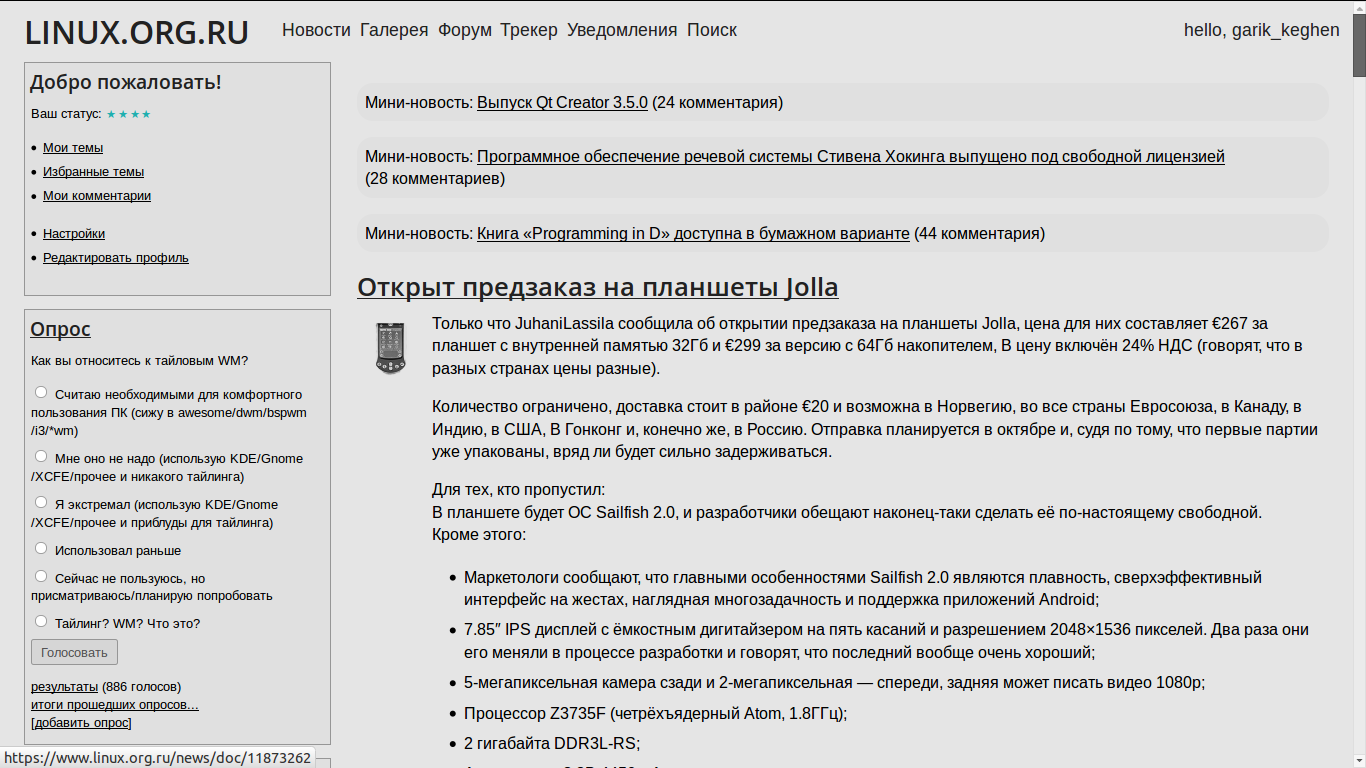Choose 'Сейчас не пользуюсь' radio option
1366x768 pixels.
coord(41,577)
